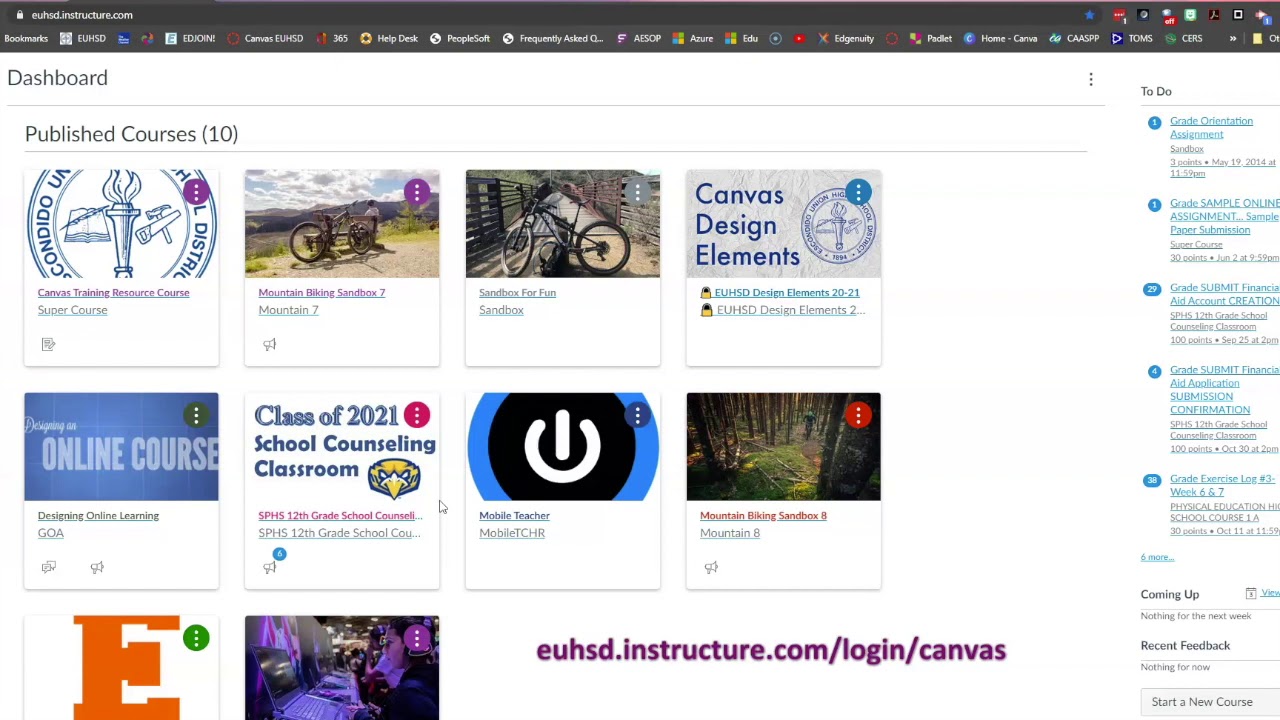1280x720 pixels.
Task: Open Mountain Biking Sandbox 8 course link
Action: coord(763,516)
